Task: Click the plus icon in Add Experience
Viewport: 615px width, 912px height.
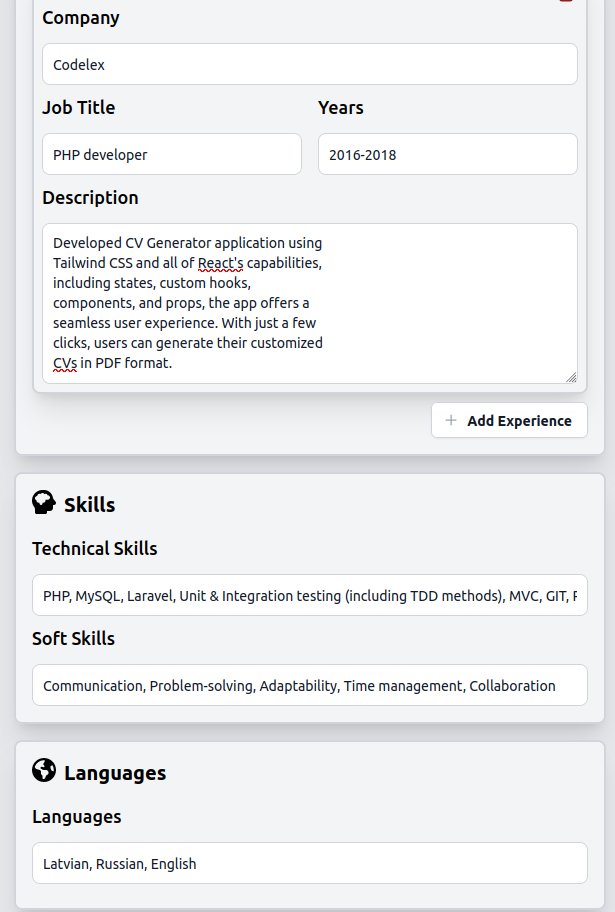Action: click(451, 420)
